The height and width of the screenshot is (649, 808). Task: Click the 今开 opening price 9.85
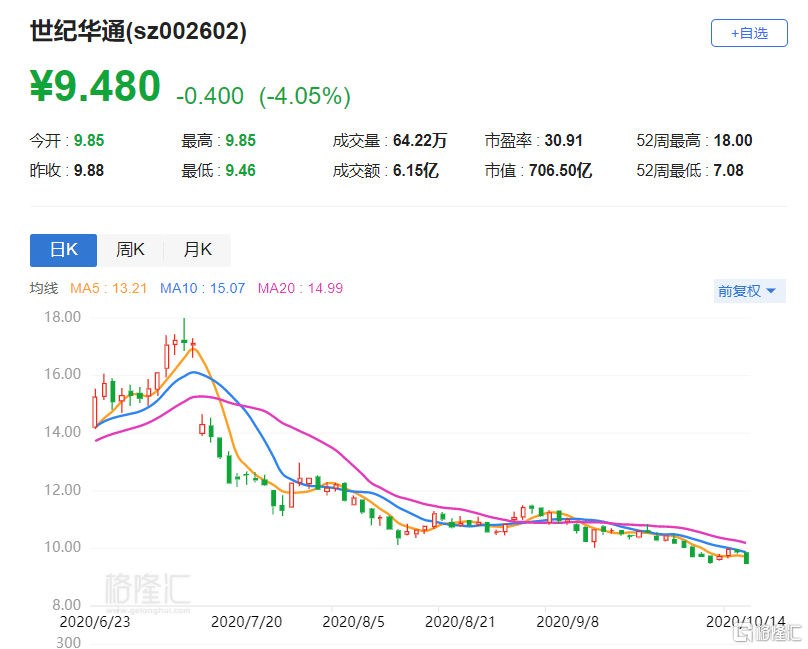tap(89, 140)
